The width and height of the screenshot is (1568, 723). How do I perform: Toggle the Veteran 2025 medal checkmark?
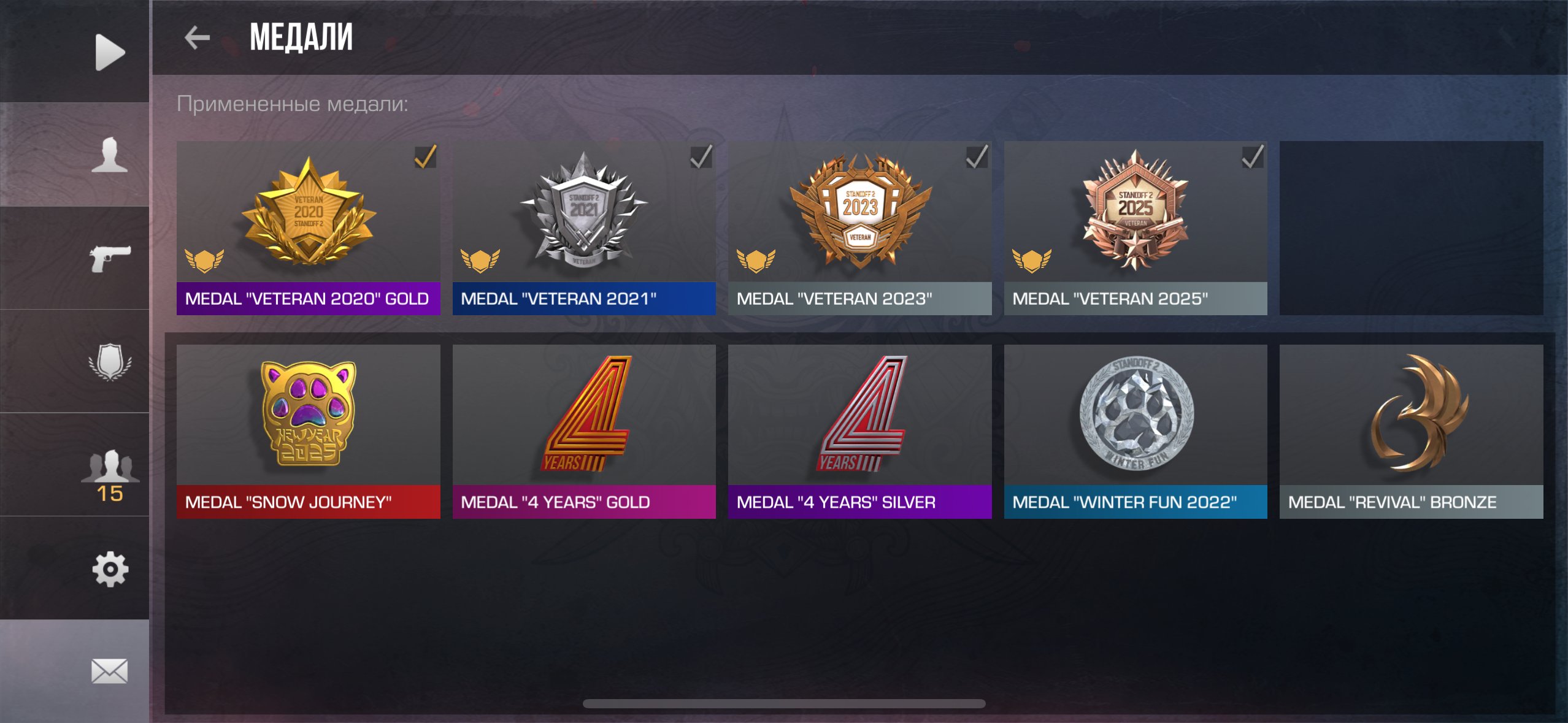[1252, 157]
